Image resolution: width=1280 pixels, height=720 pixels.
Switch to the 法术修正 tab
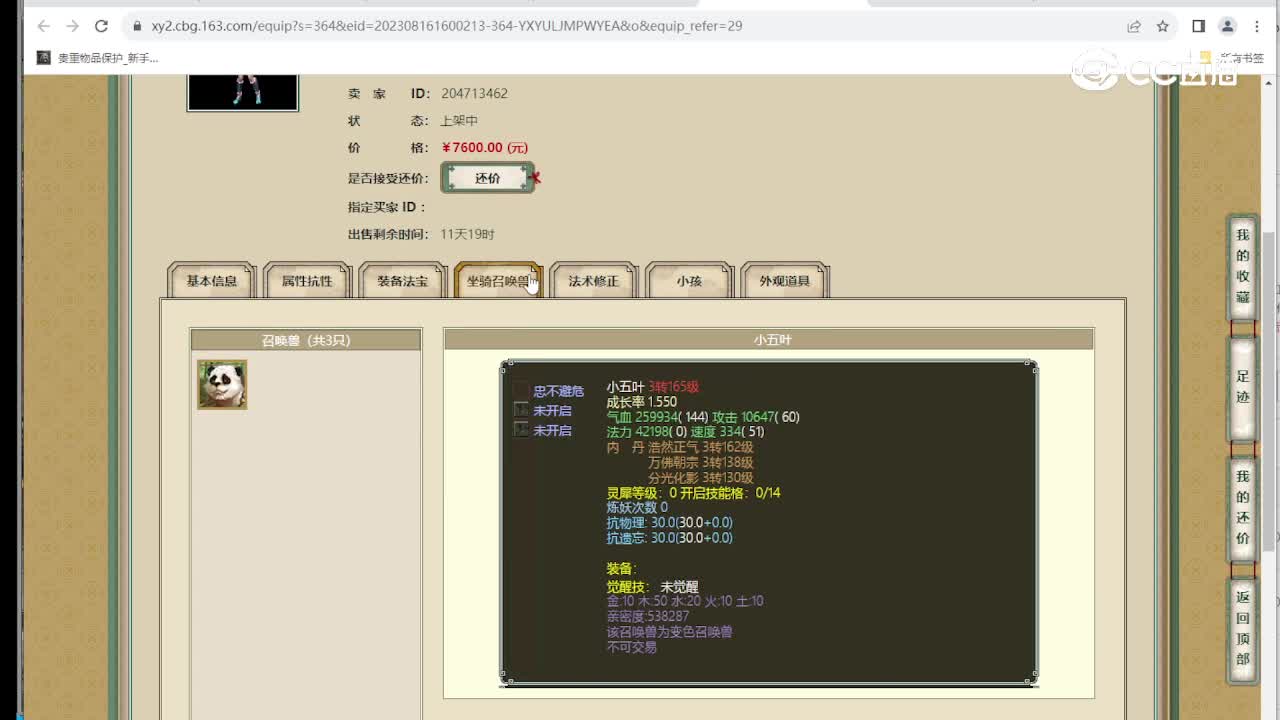tap(594, 281)
